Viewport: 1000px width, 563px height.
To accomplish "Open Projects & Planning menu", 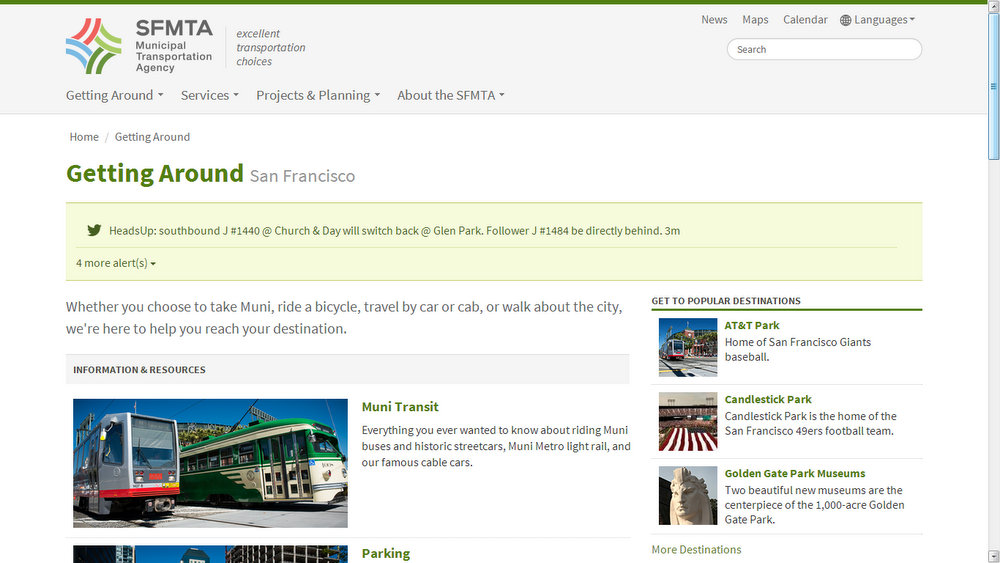I will coord(318,95).
